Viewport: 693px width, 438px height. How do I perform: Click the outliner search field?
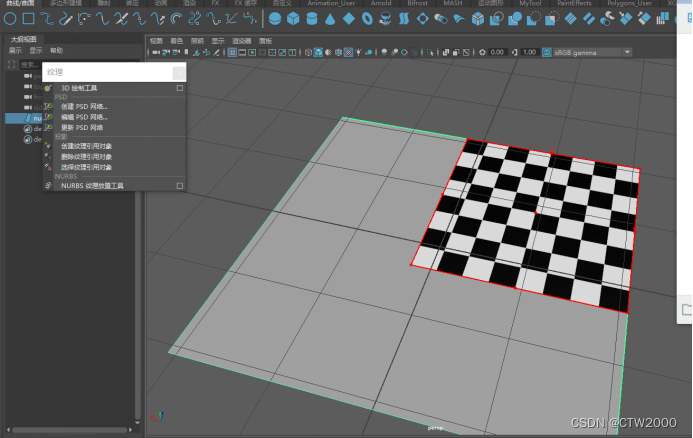[30, 65]
